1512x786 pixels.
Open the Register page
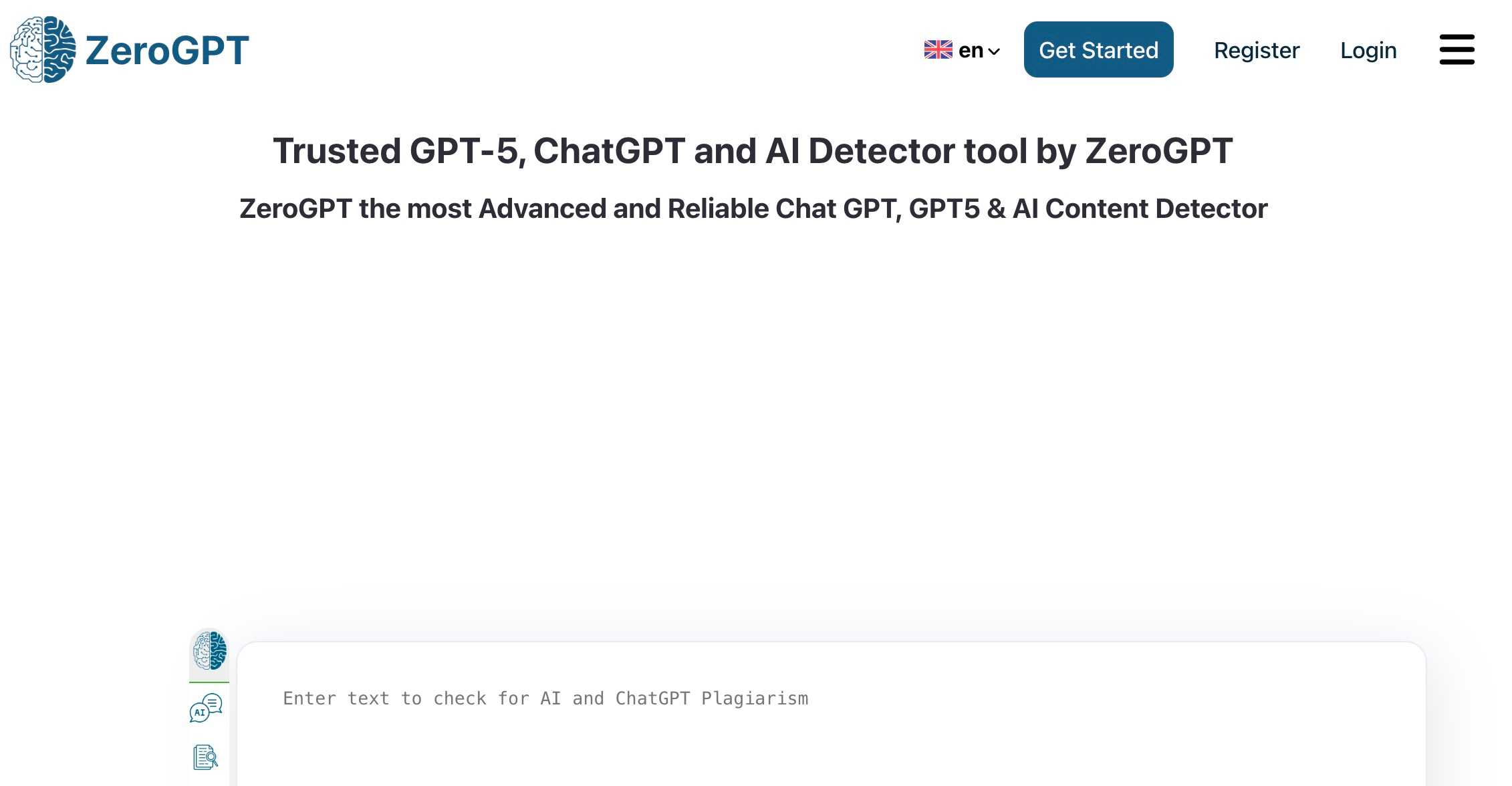pos(1257,49)
